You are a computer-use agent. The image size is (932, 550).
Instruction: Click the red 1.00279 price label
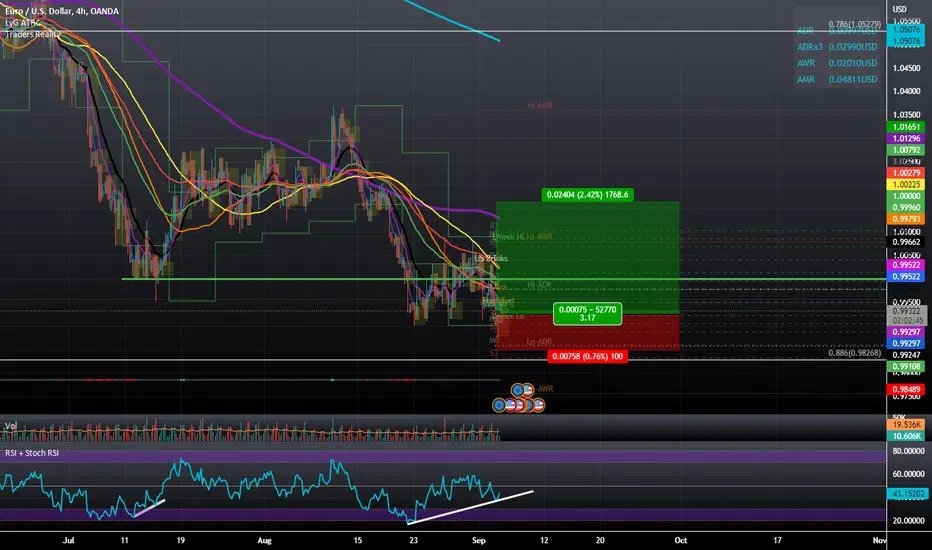[905, 173]
